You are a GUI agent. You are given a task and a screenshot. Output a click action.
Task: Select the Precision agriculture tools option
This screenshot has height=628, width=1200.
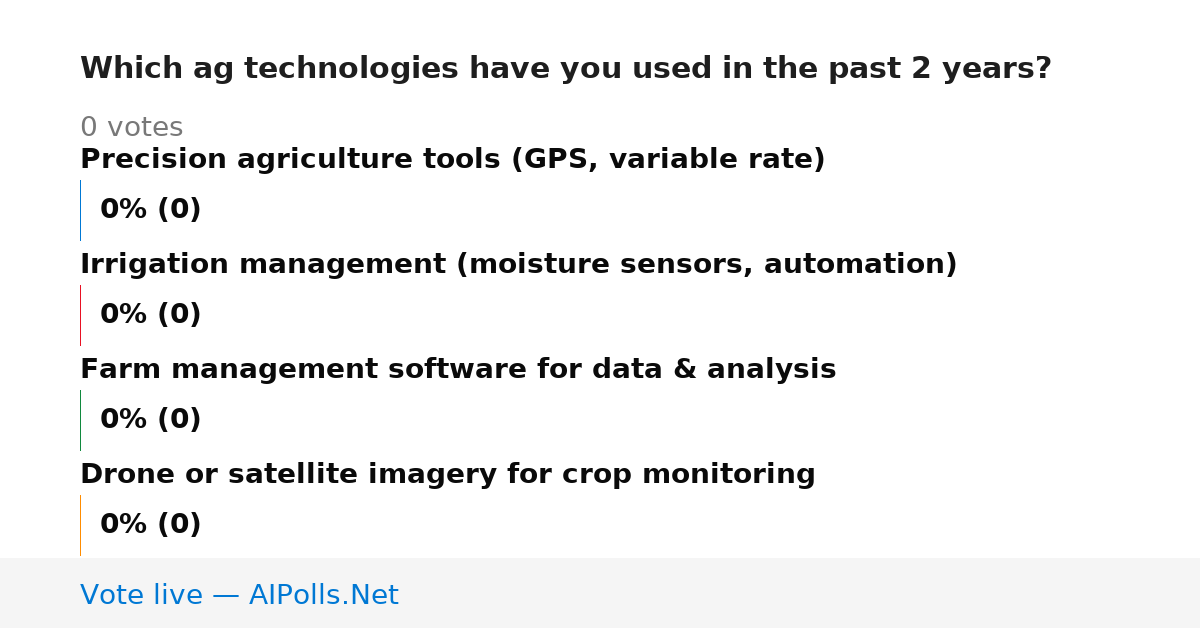click(453, 160)
